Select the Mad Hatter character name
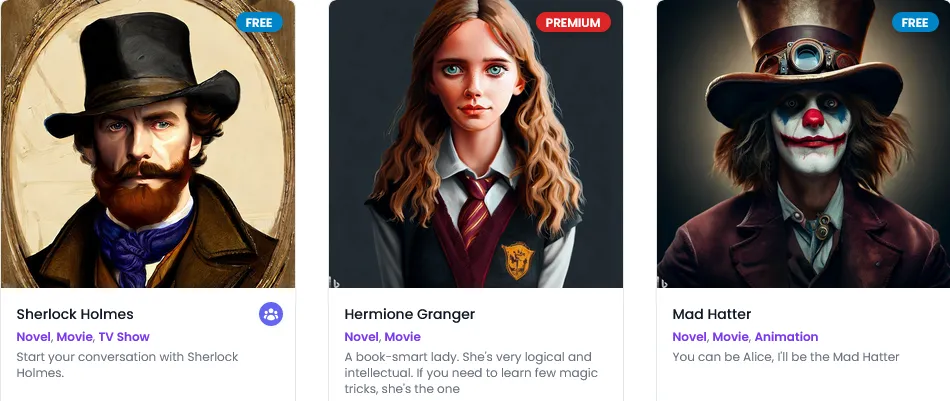The width and height of the screenshot is (950, 401). click(x=712, y=314)
